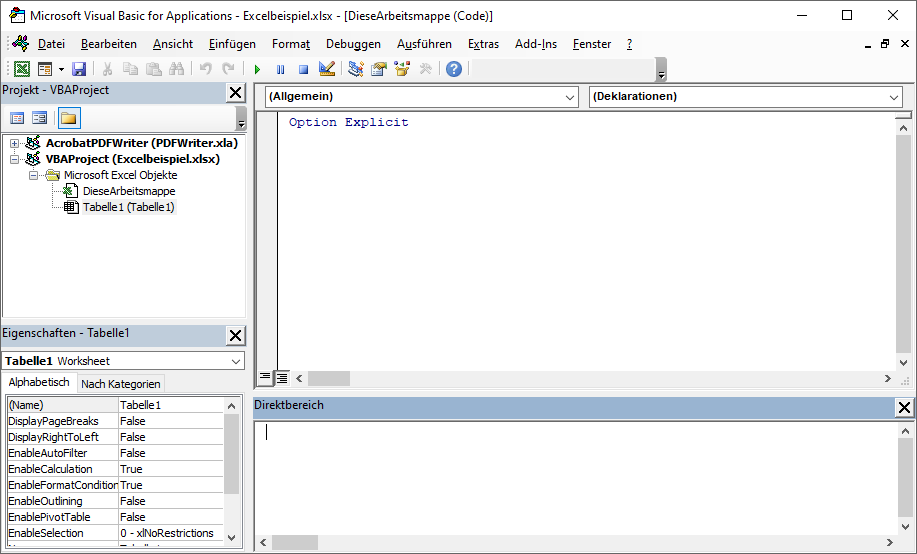Image resolution: width=917 pixels, height=554 pixels.
Task: Open the Debuggen menu
Action: click(353, 44)
